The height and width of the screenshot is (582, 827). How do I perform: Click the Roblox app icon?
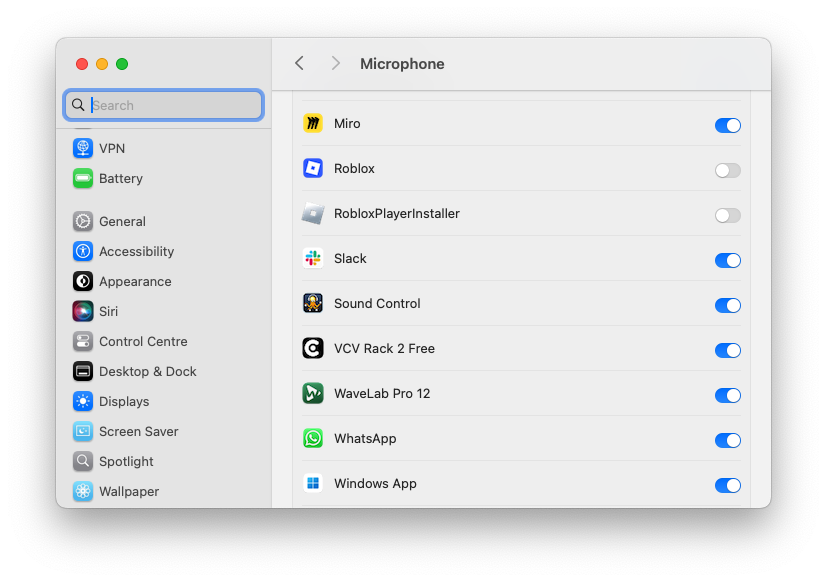coord(313,169)
